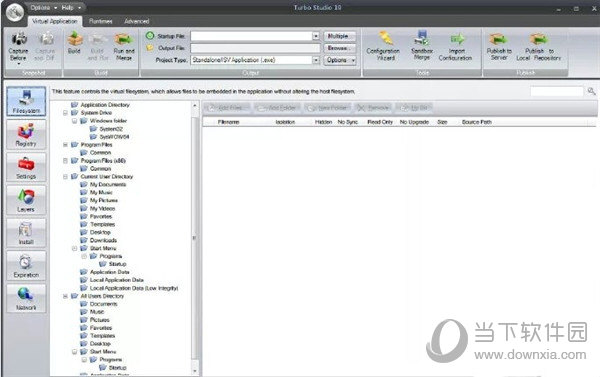Open the Options menu

[43, 7]
